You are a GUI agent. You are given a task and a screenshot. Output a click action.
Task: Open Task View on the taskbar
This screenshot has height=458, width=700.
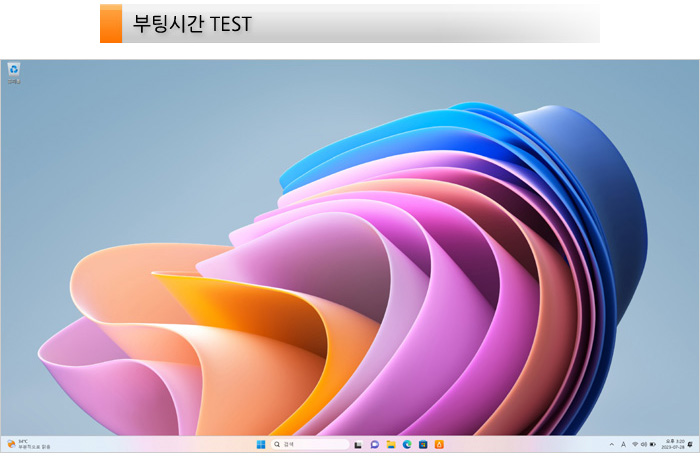point(358,445)
